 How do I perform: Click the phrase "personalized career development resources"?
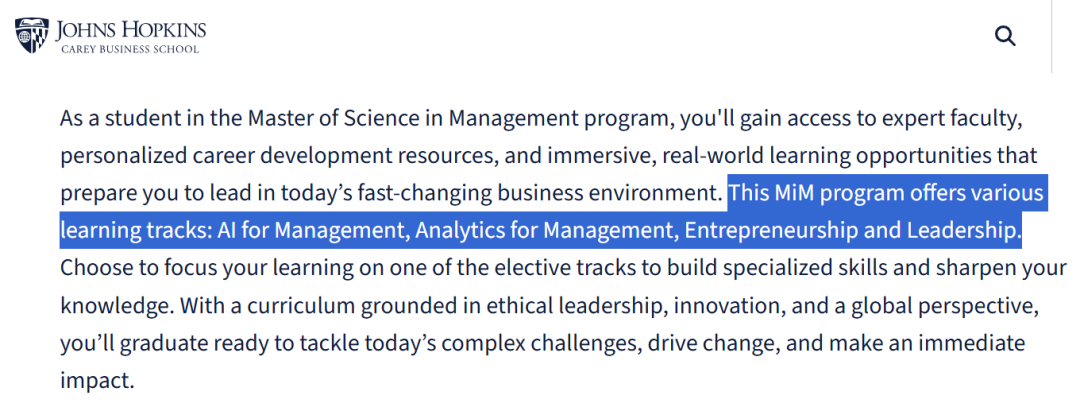(x=278, y=157)
